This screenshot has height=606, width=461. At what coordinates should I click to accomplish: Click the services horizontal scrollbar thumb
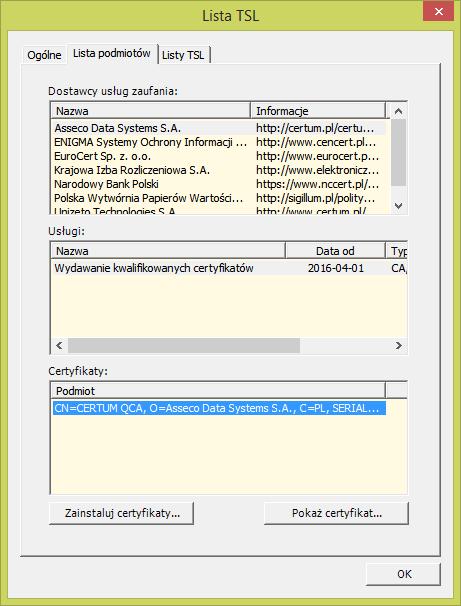point(184,346)
